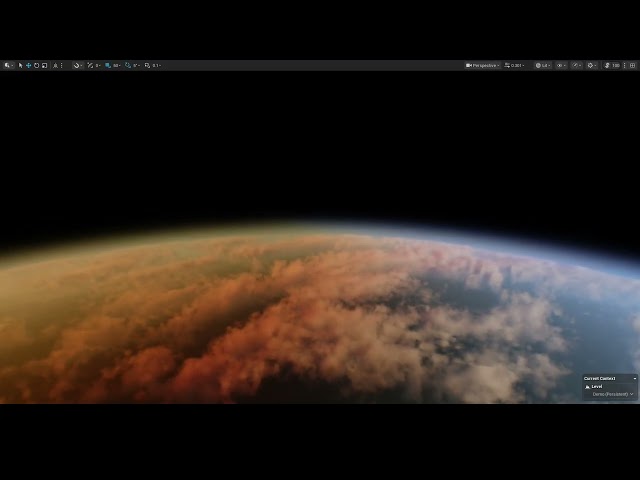Open the performance and scalability menu
The width and height of the screenshot is (640, 480).
576,65
